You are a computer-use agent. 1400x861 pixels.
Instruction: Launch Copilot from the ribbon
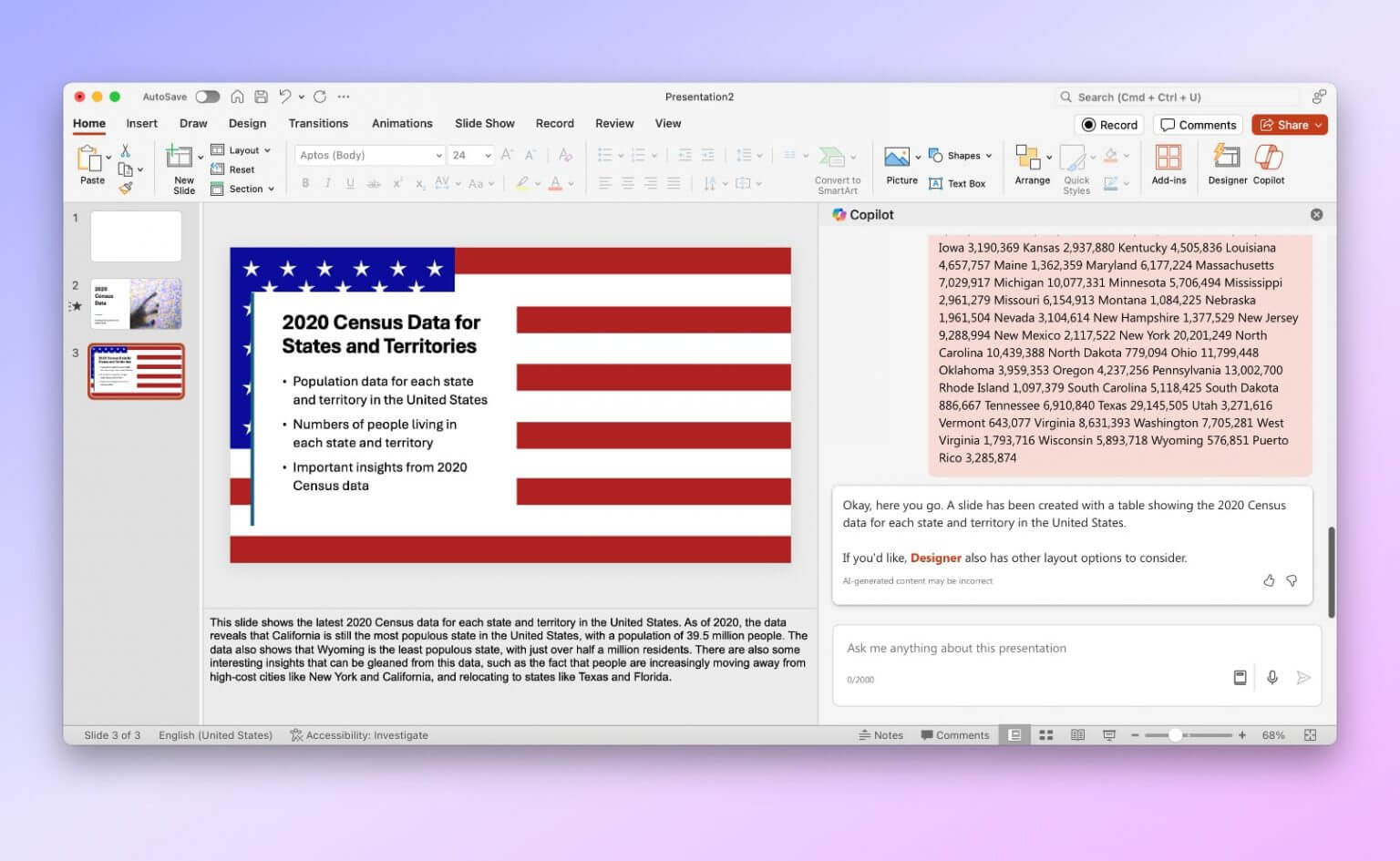[x=1268, y=164]
